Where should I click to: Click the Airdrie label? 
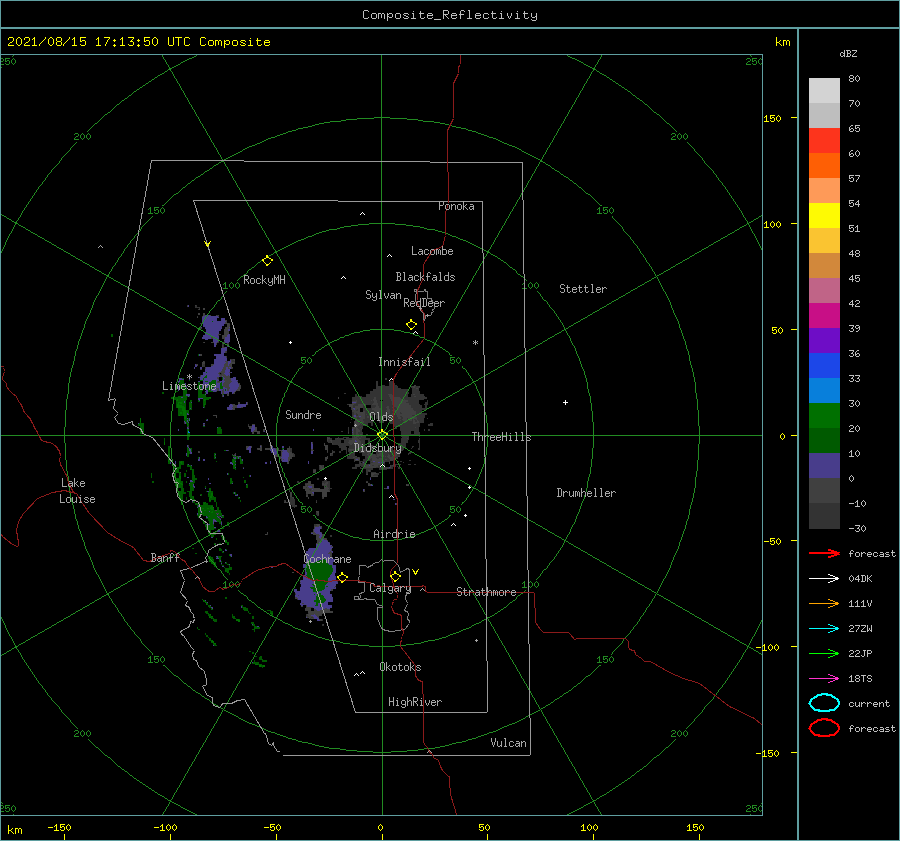[394, 534]
